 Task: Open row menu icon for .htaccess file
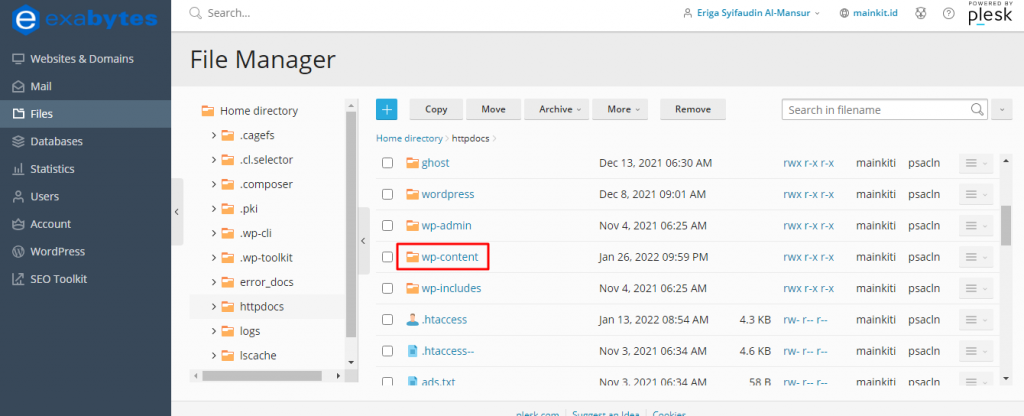[x=976, y=320]
